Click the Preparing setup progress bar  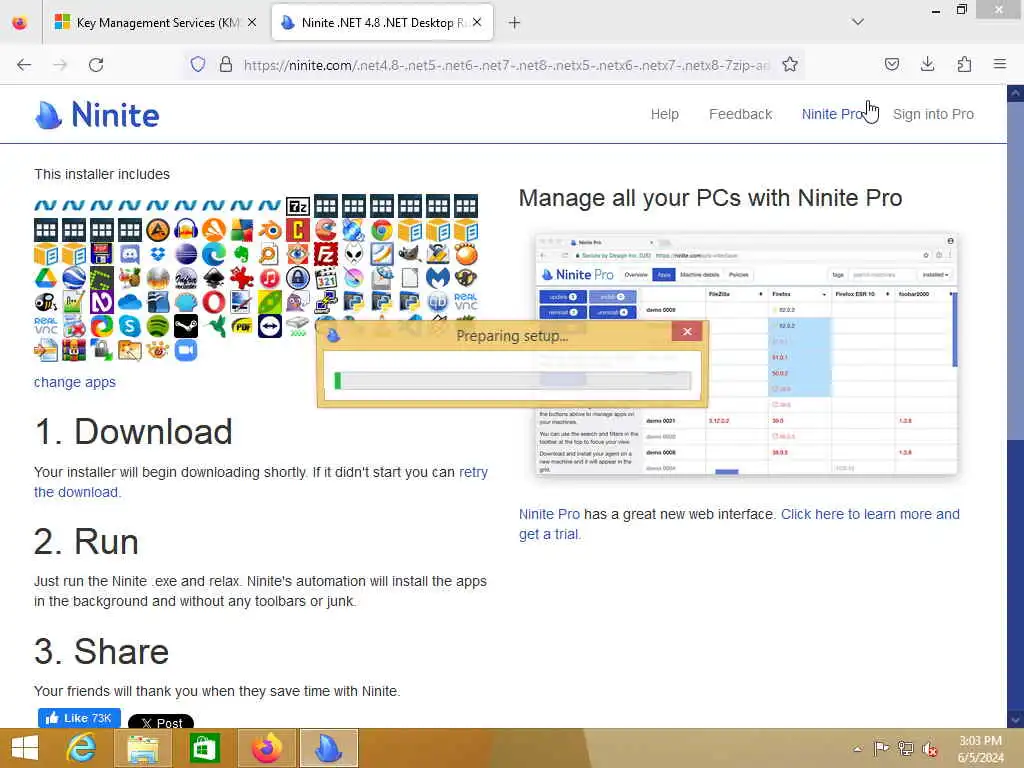click(513, 380)
